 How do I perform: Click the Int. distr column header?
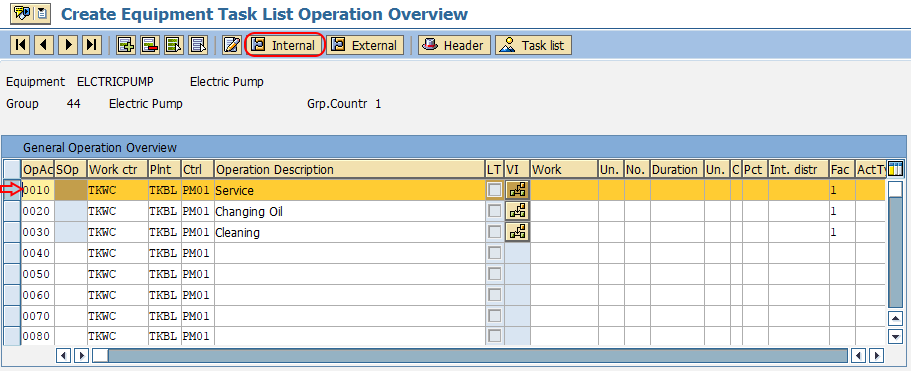[798, 169]
